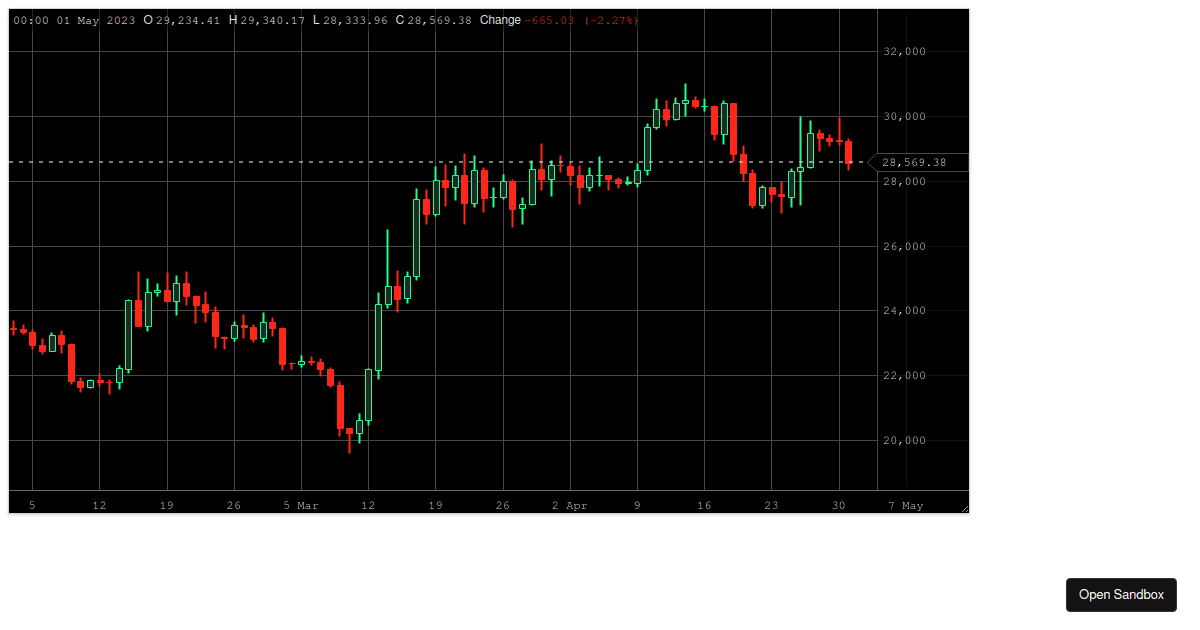
Task: Click the '30' date label on time axis
Action: (x=838, y=506)
